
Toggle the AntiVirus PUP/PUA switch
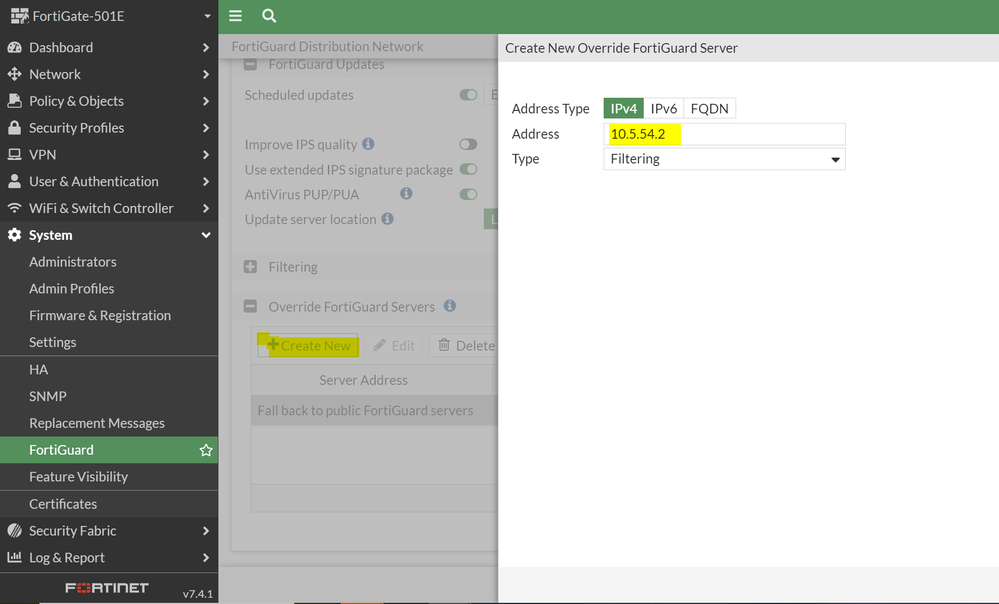468,195
